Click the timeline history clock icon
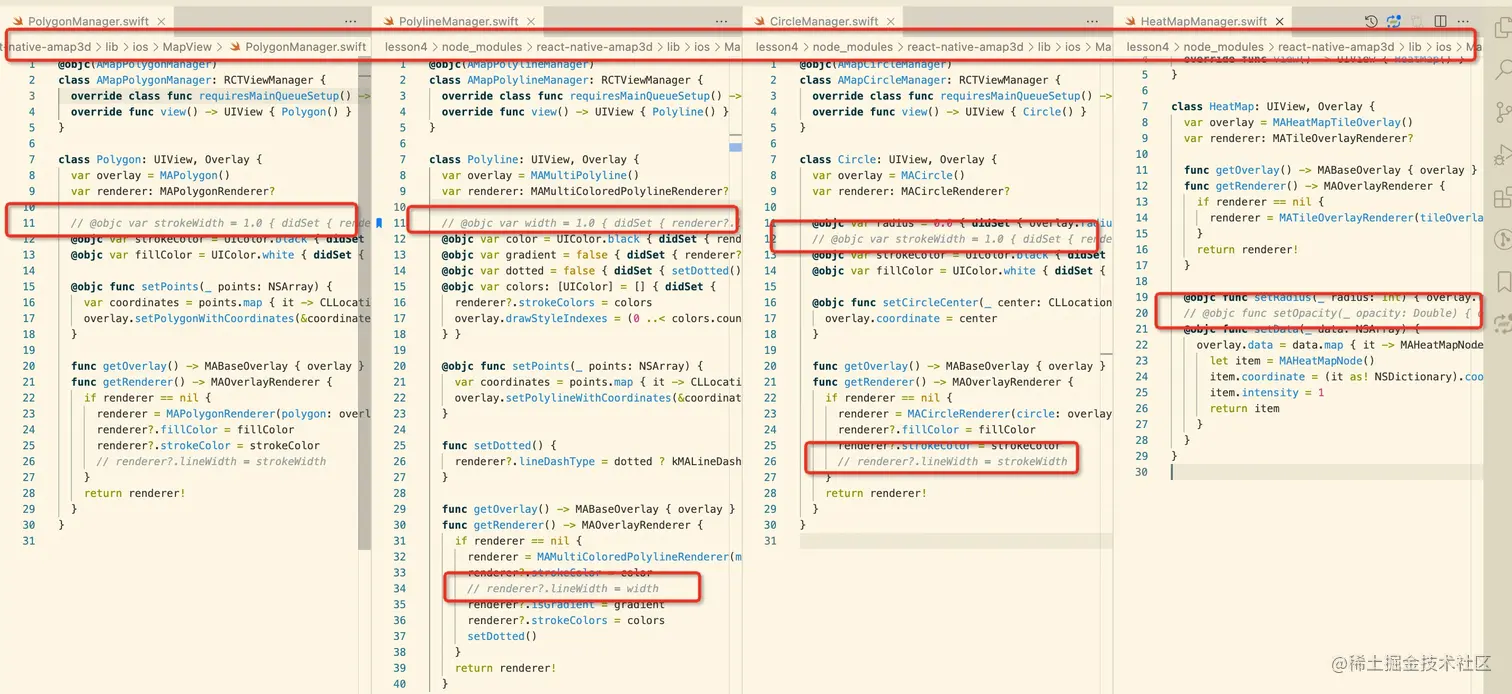This screenshot has height=694, width=1512. pos(1372,21)
